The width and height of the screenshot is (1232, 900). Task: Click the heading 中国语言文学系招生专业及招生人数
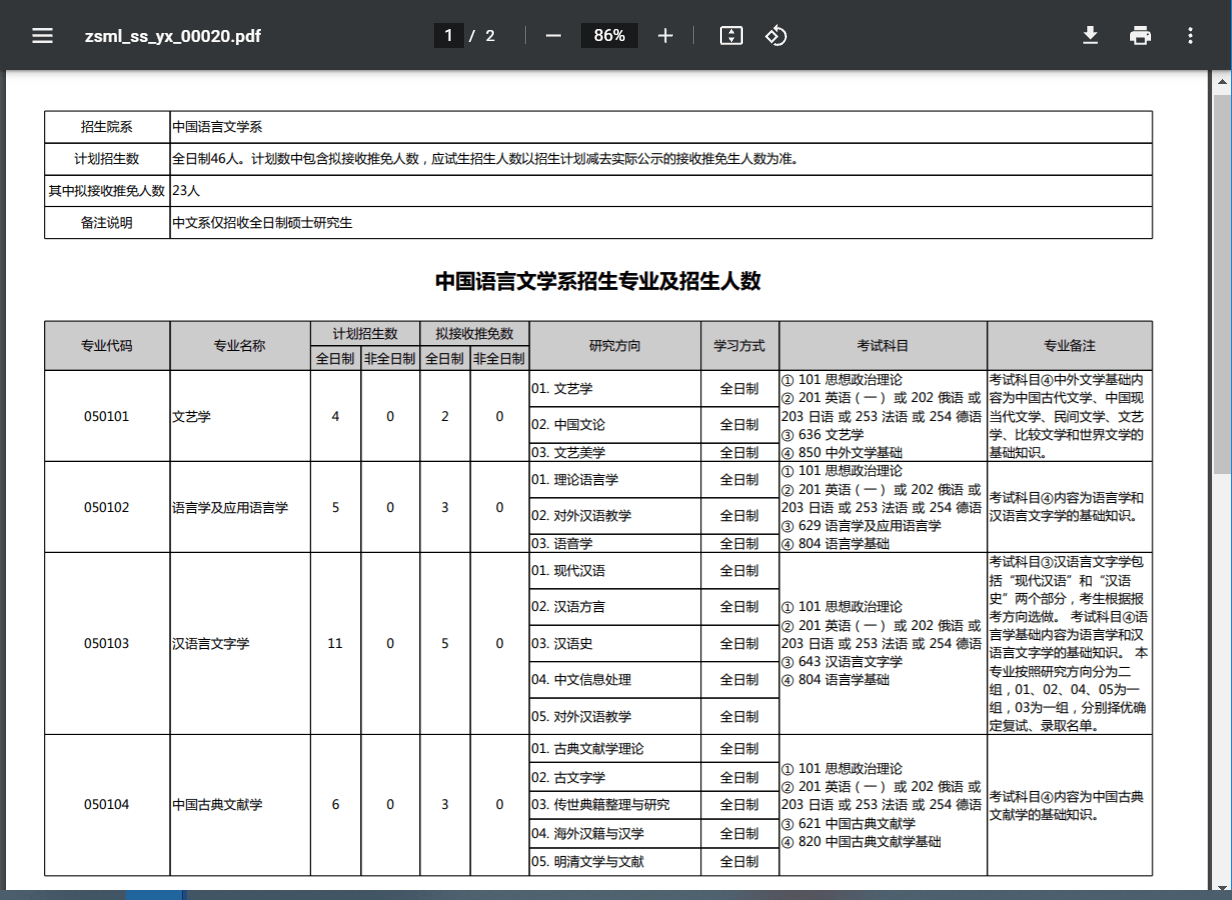(598, 281)
